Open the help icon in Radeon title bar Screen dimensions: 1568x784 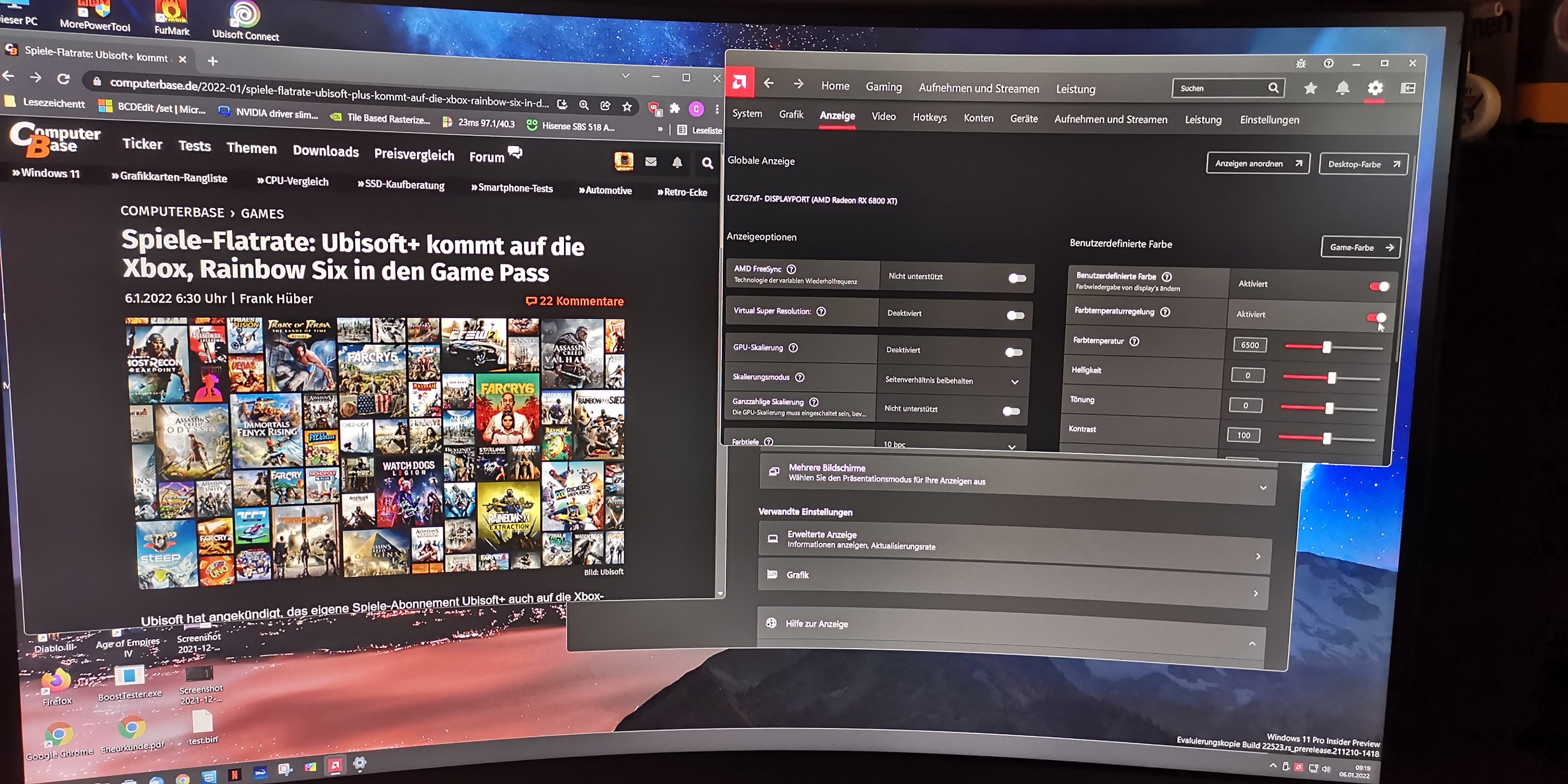(x=1329, y=63)
